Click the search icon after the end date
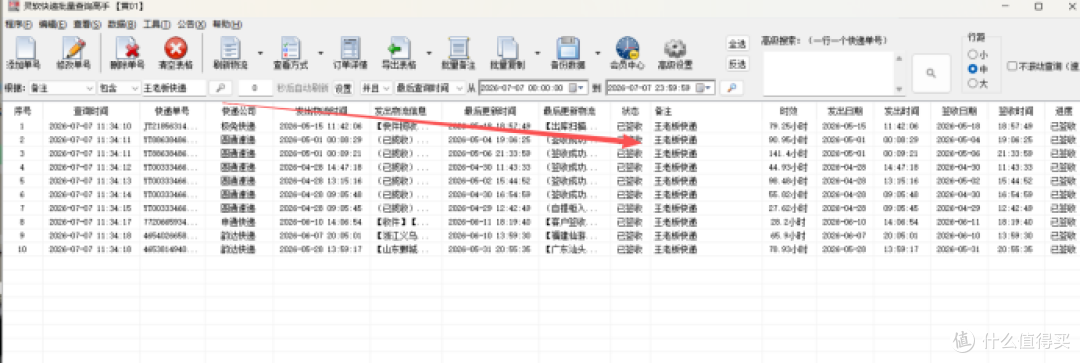This screenshot has width=1080, height=363. point(731,88)
